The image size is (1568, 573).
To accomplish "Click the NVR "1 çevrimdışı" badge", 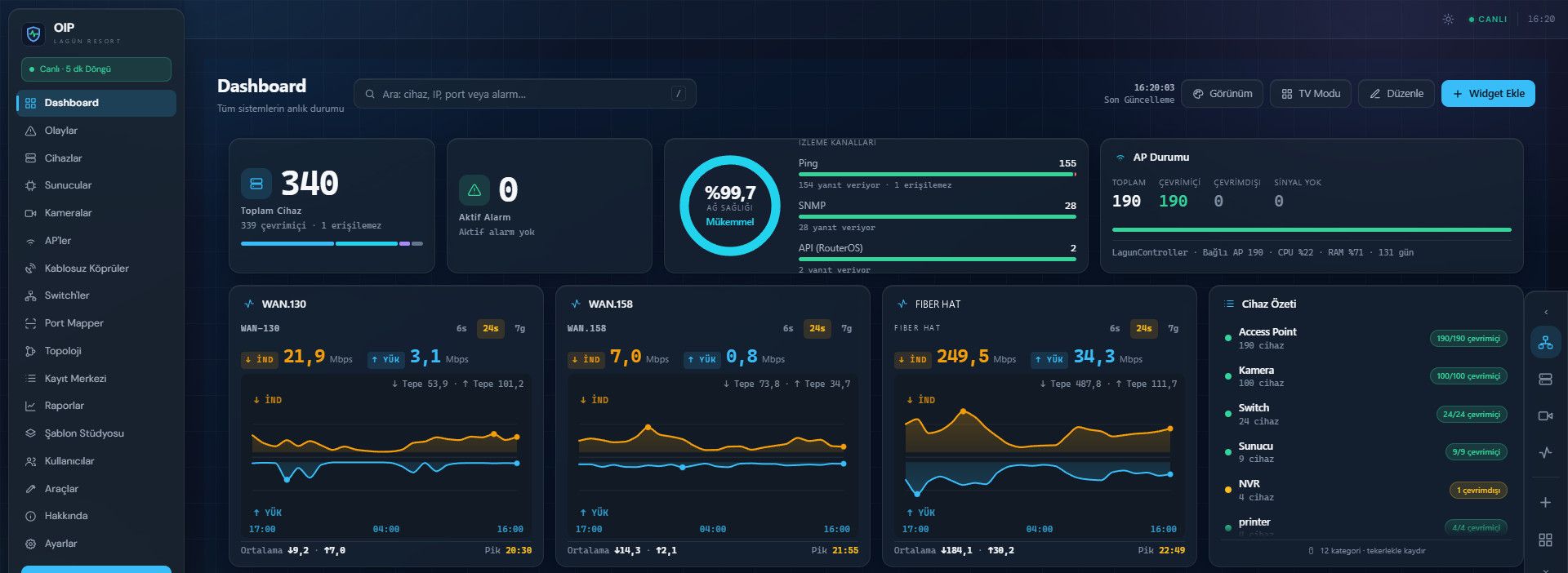I will pos(1478,491).
